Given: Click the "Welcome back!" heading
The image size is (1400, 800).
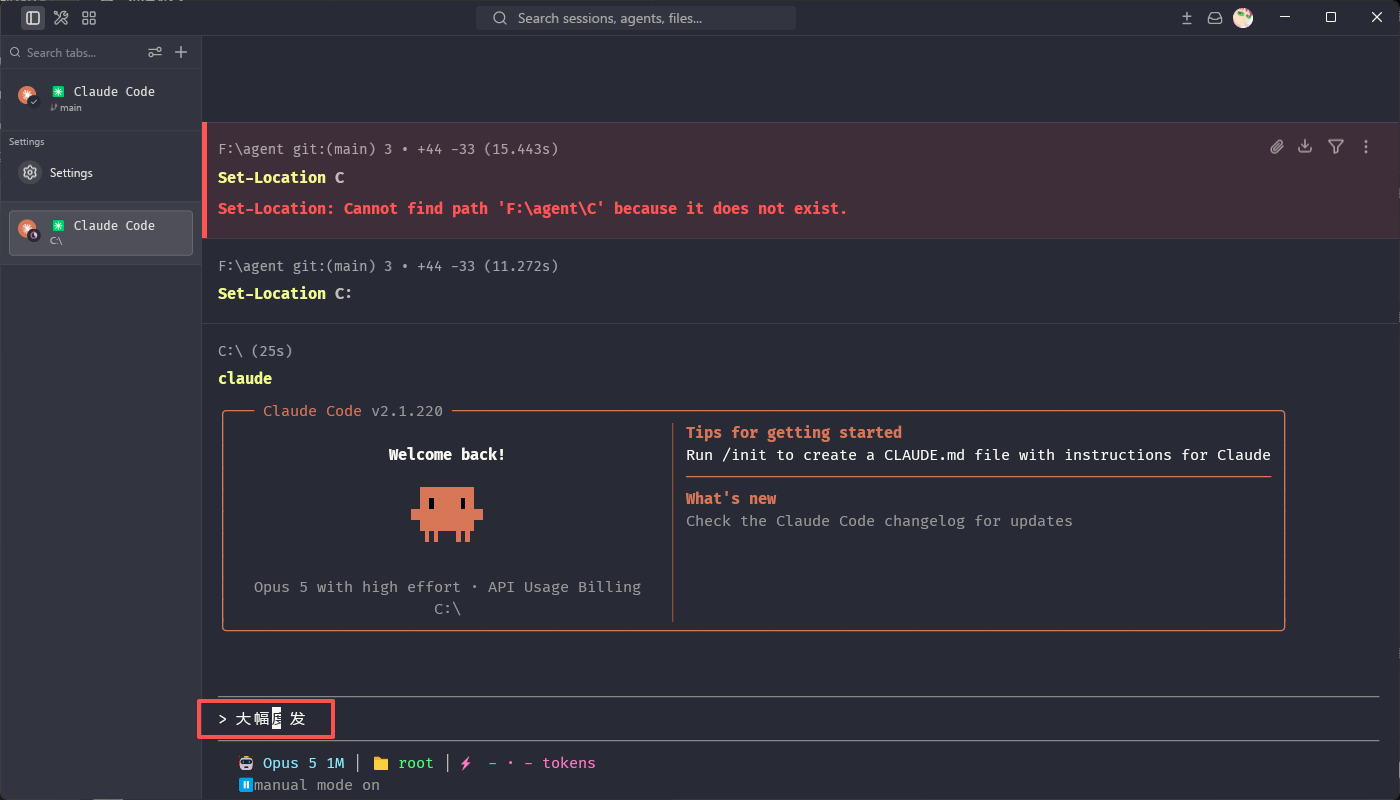Looking at the screenshot, I should tap(447, 455).
